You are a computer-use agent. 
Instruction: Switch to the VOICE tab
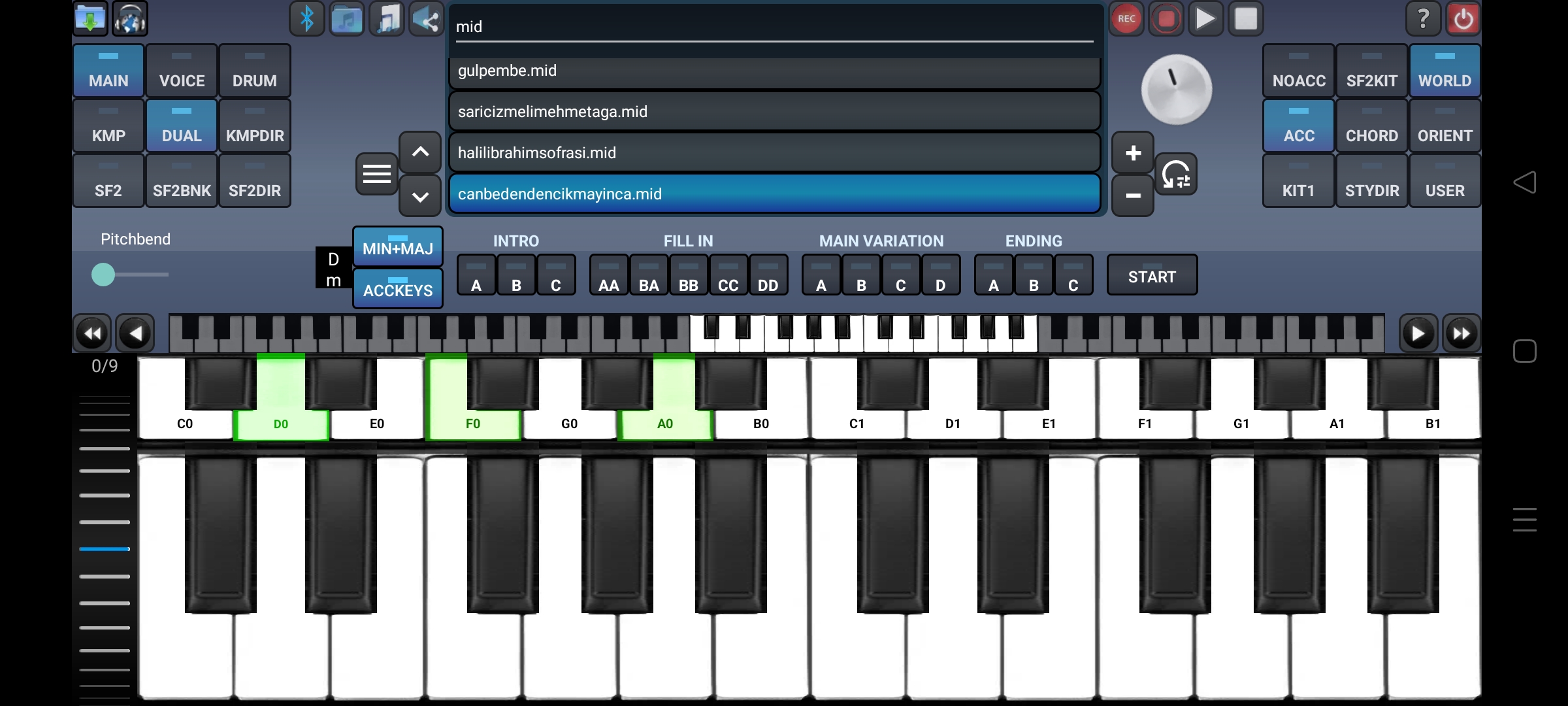click(x=182, y=71)
